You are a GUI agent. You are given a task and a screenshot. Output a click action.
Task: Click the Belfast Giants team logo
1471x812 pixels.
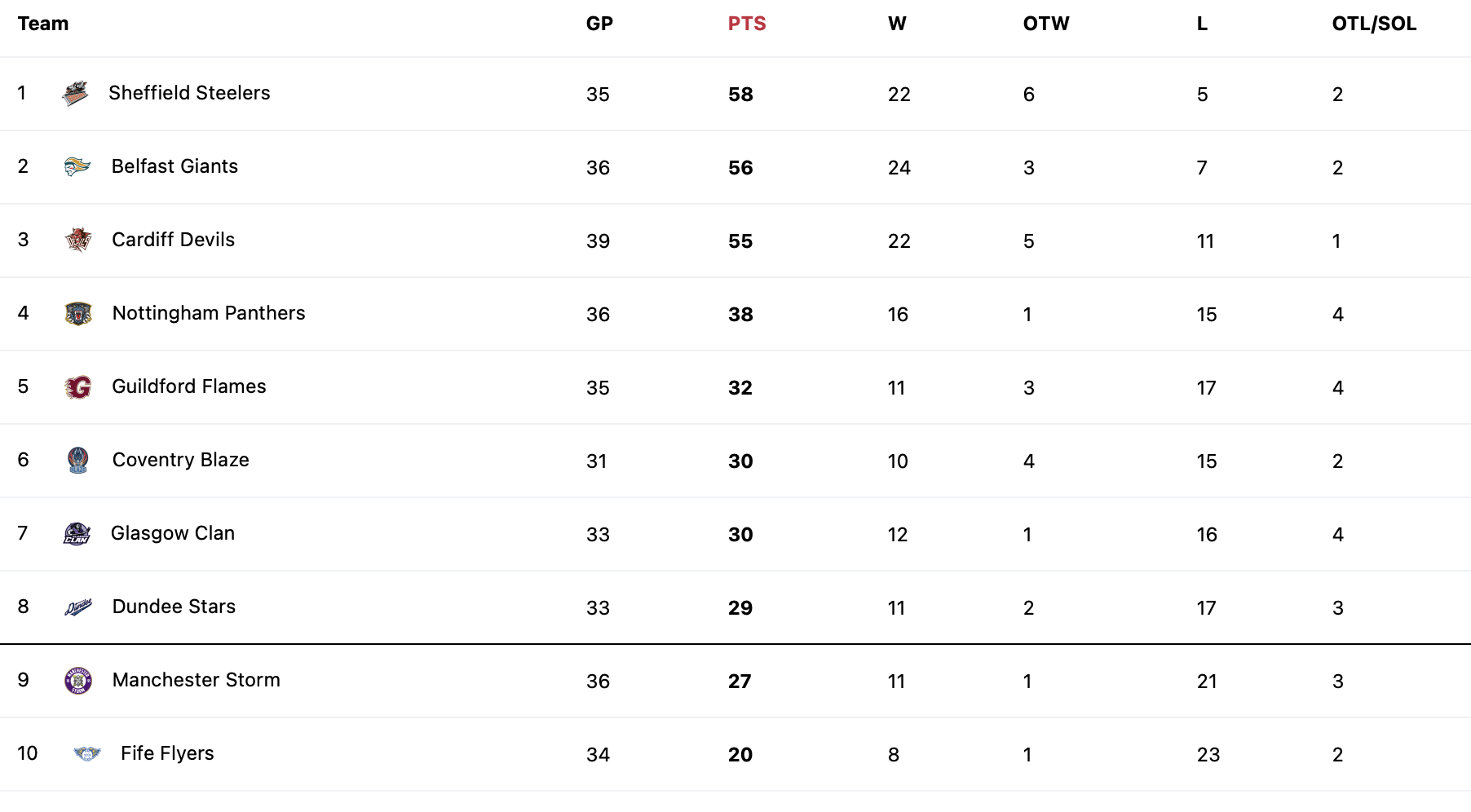click(x=77, y=167)
